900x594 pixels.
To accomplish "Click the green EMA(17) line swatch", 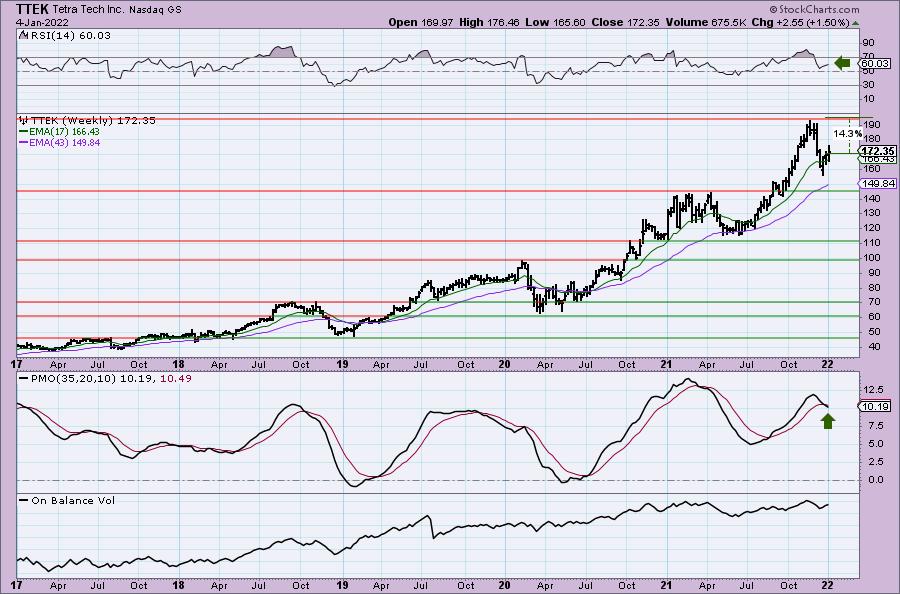I will pyautogui.click(x=24, y=132).
